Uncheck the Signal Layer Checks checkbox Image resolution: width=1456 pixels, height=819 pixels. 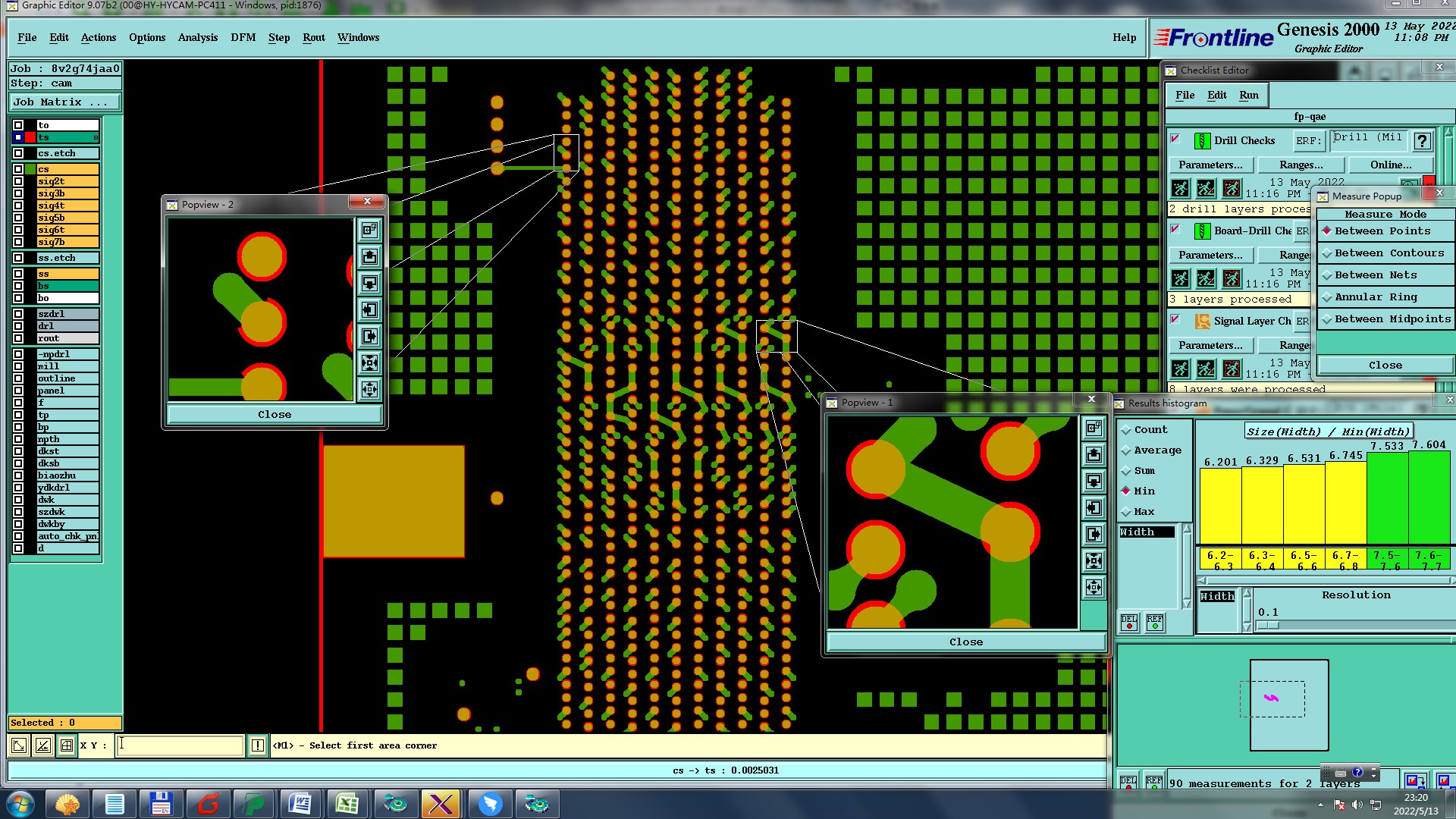(1175, 319)
